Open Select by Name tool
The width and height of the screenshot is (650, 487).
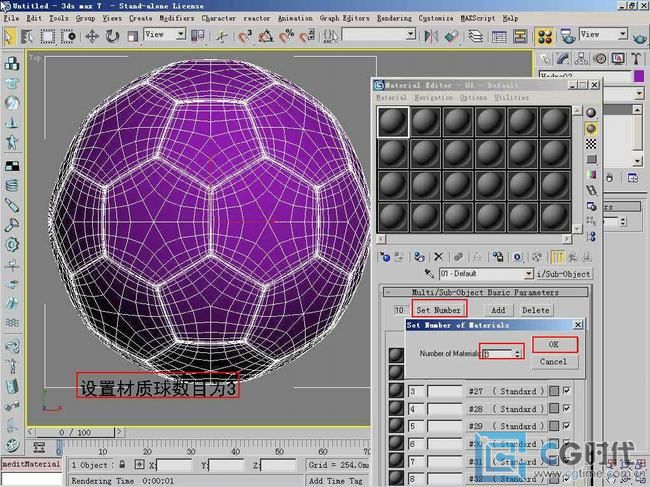(x=27, y=36)
